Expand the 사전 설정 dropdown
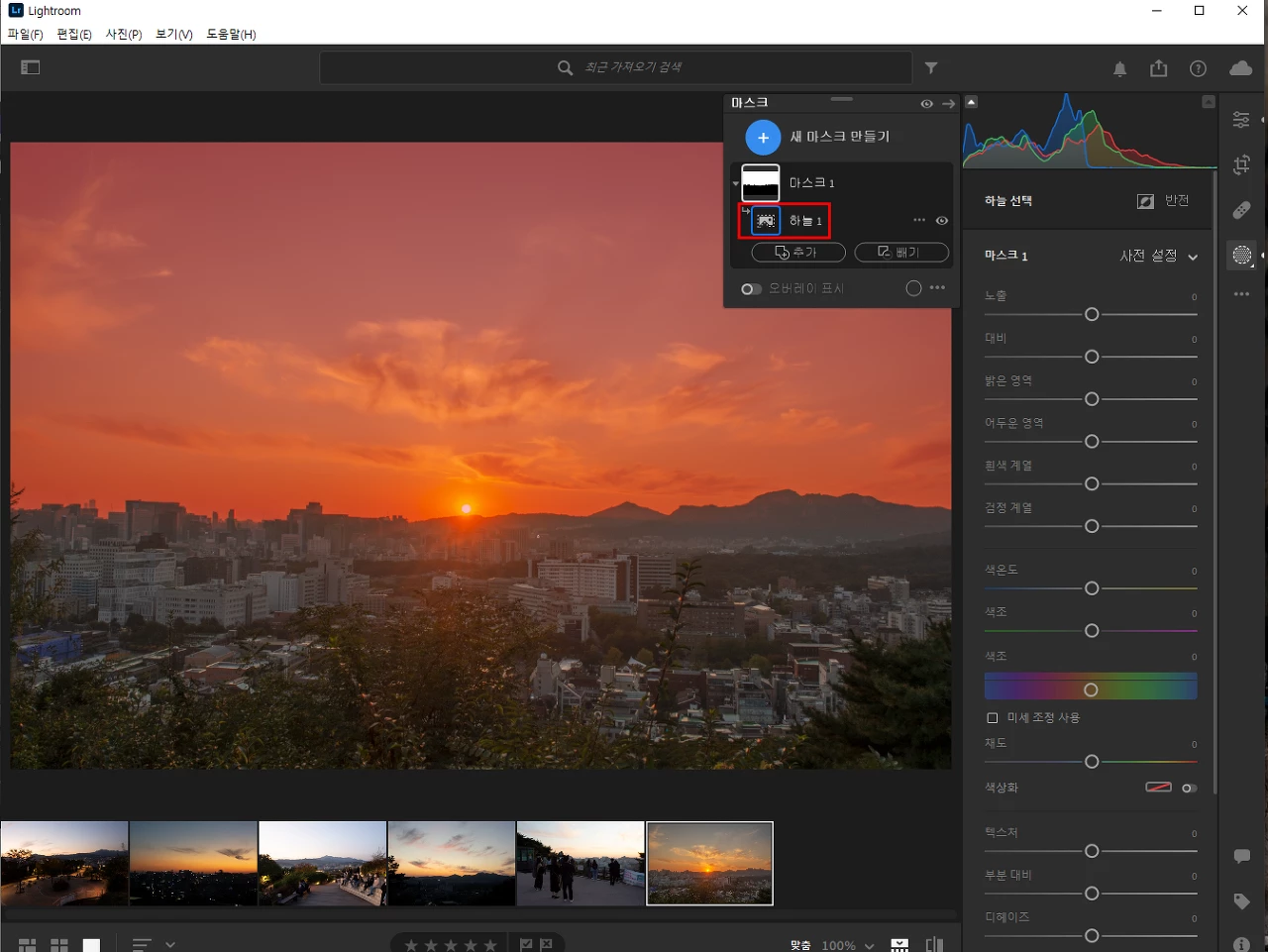The height and width of the screenshot is (952, 1268). [1158, 256]
